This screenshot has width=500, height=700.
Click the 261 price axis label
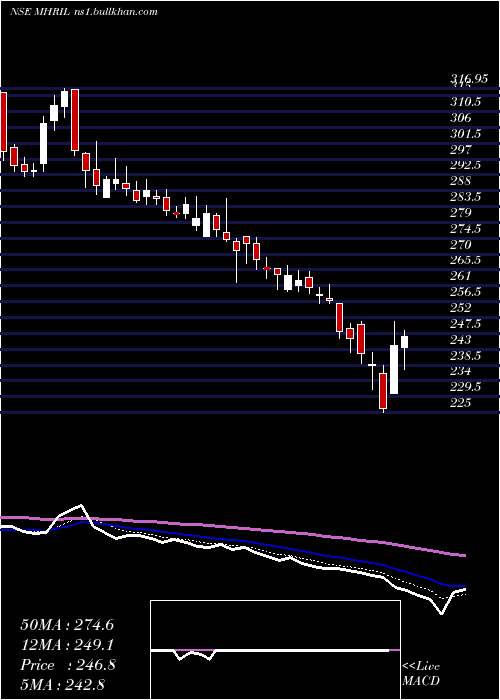click(461, 276)
